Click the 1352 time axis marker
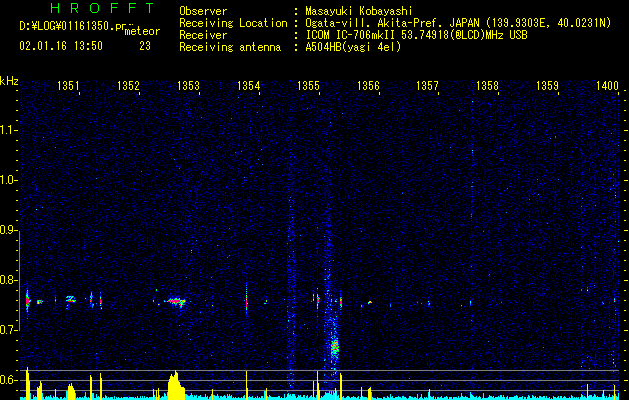The image size is (629, 400). point(128,85)
